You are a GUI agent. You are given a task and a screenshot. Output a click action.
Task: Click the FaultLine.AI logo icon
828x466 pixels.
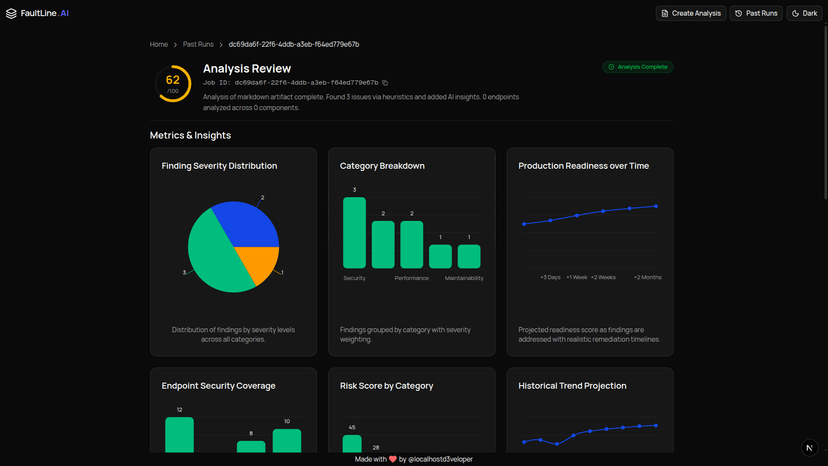(11, 13)
